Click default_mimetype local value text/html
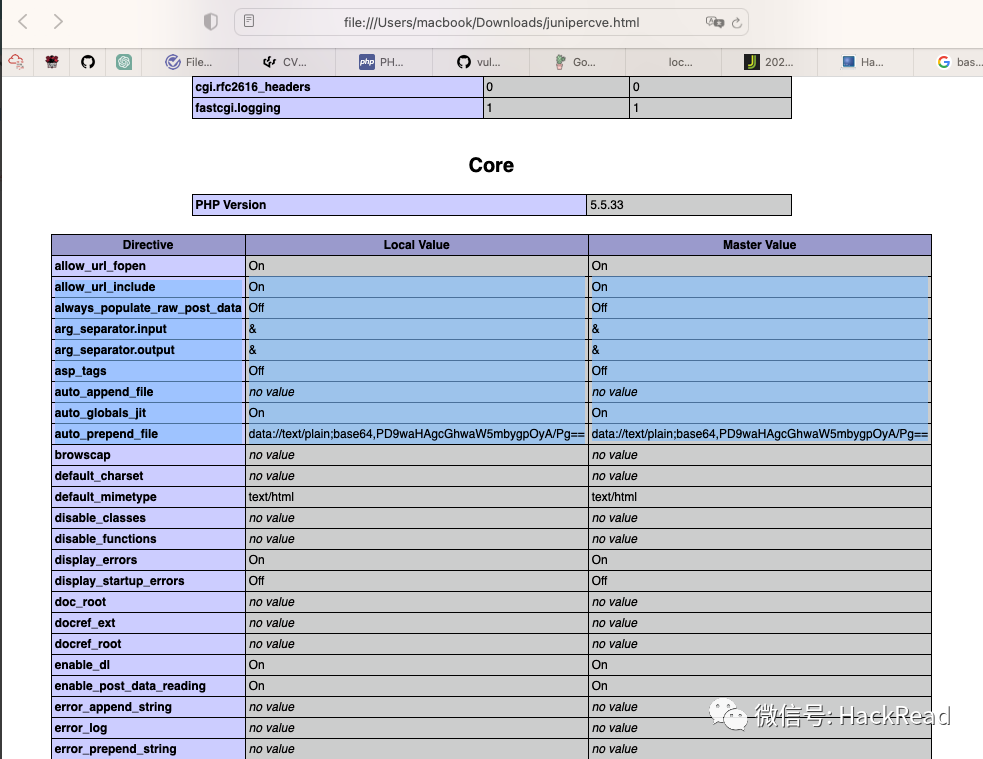This screenshot has height=759, width=983. pos(271,497)
